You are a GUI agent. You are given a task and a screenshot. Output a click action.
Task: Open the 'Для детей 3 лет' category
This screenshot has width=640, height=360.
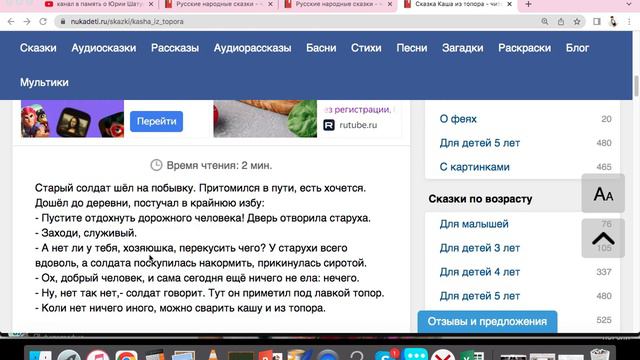tap(480, 248)
